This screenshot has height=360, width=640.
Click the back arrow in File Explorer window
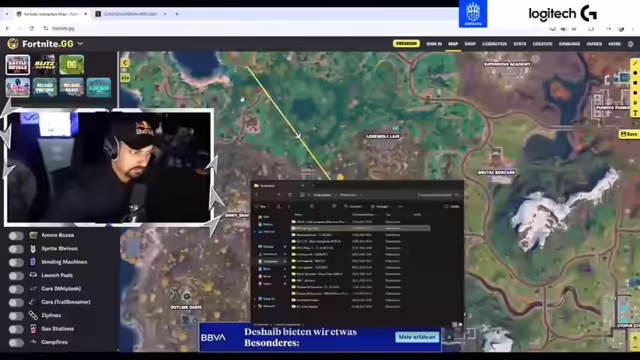pos(256,195)
